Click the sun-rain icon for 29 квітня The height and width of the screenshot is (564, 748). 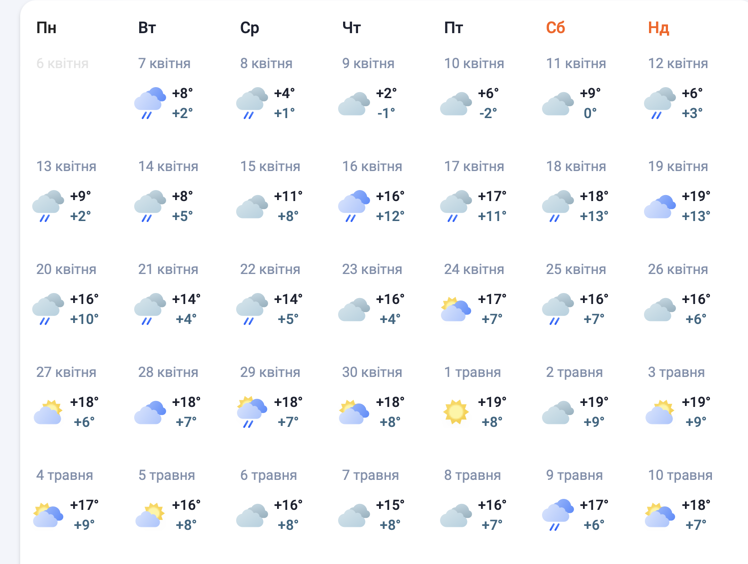[x=252, y=412]
